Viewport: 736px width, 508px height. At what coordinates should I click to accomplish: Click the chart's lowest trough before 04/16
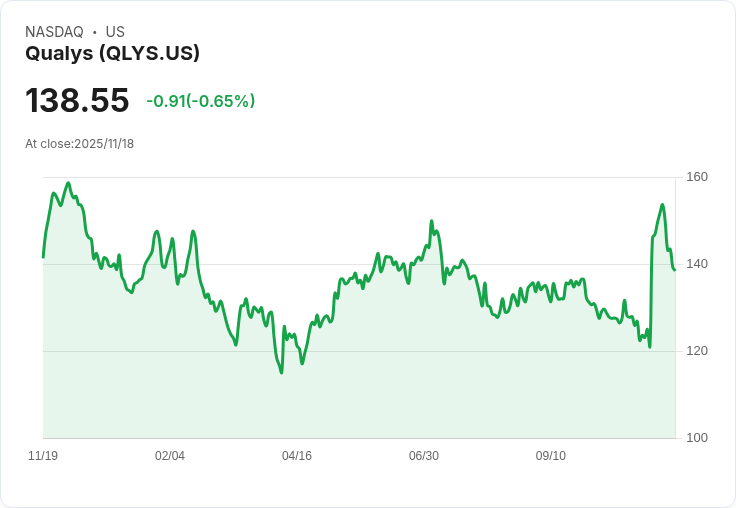coord(281,372)
